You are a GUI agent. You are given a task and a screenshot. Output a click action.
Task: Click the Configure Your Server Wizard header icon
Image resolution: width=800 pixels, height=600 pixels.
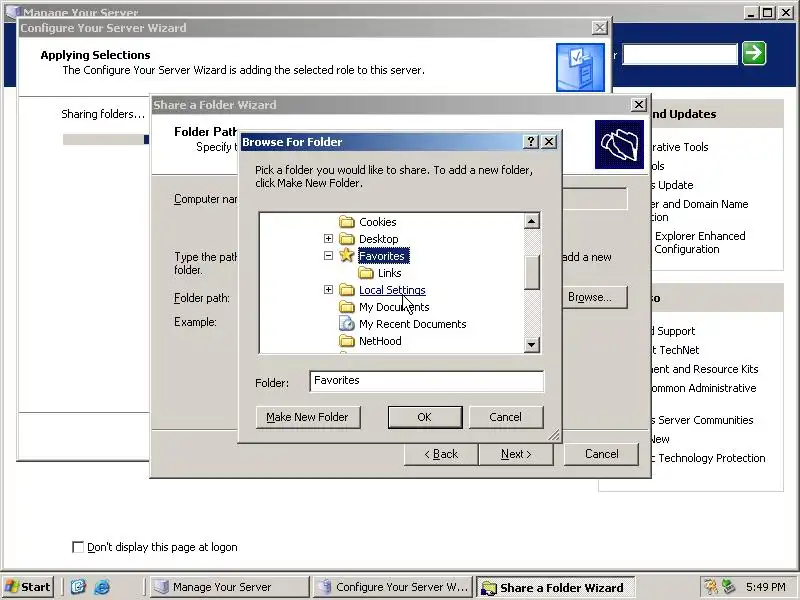(x=580, y=67)
